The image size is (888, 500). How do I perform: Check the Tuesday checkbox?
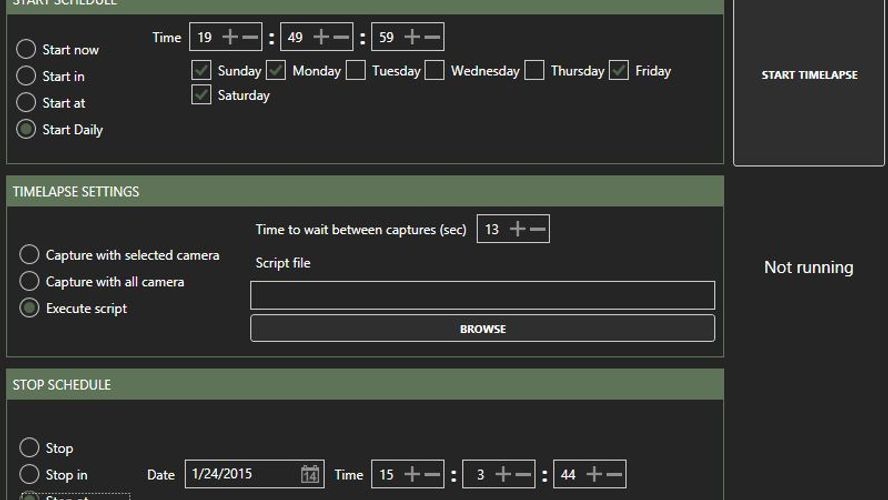[x=356, y=70]
